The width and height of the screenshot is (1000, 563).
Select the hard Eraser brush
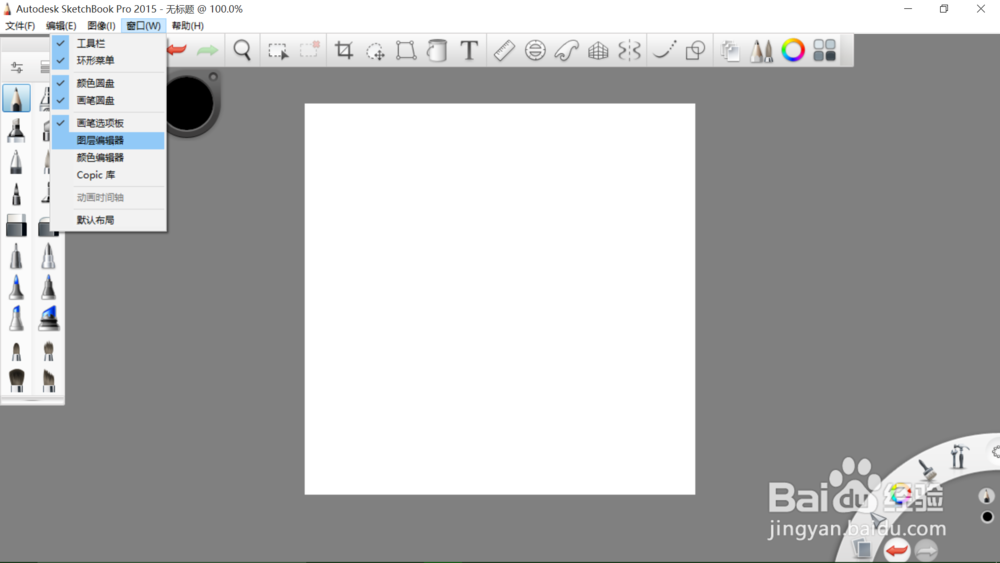point(16,225)
